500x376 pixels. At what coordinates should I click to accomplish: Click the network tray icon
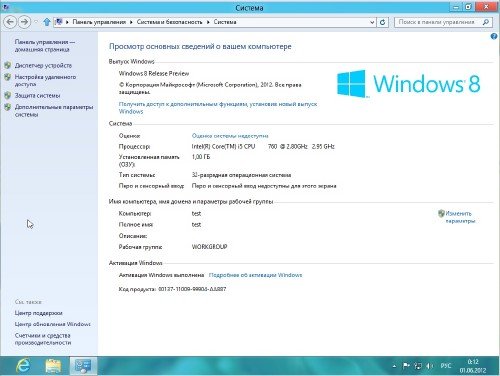point(418,366)
